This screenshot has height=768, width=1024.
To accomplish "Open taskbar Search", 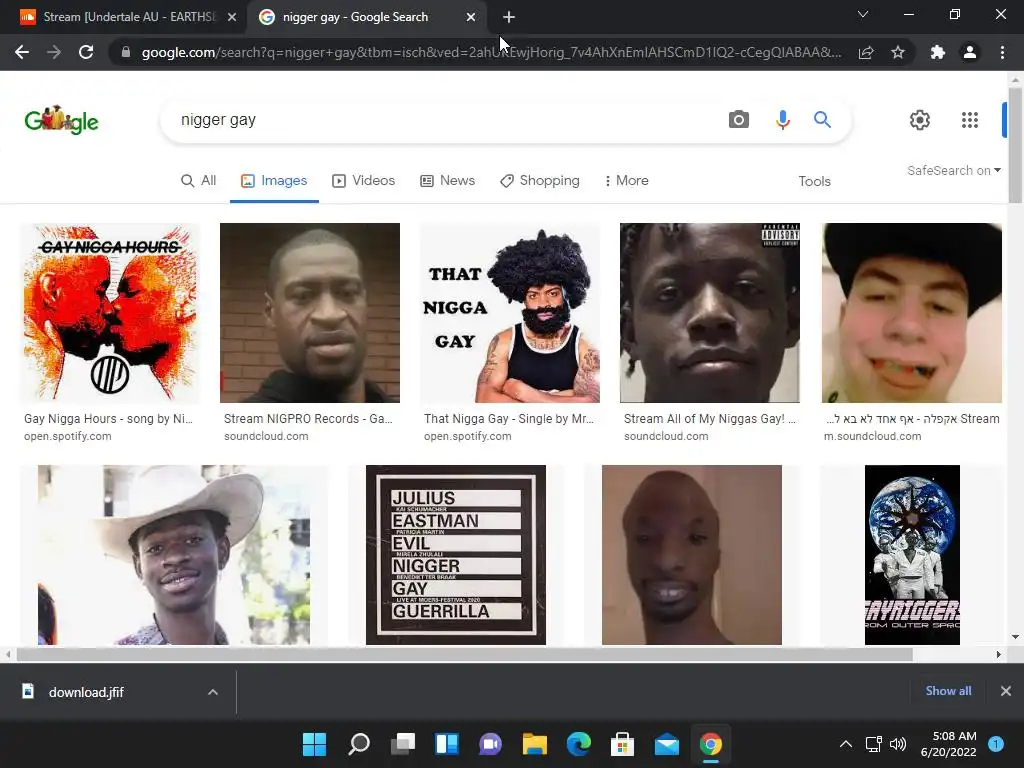I will [359, 744].
